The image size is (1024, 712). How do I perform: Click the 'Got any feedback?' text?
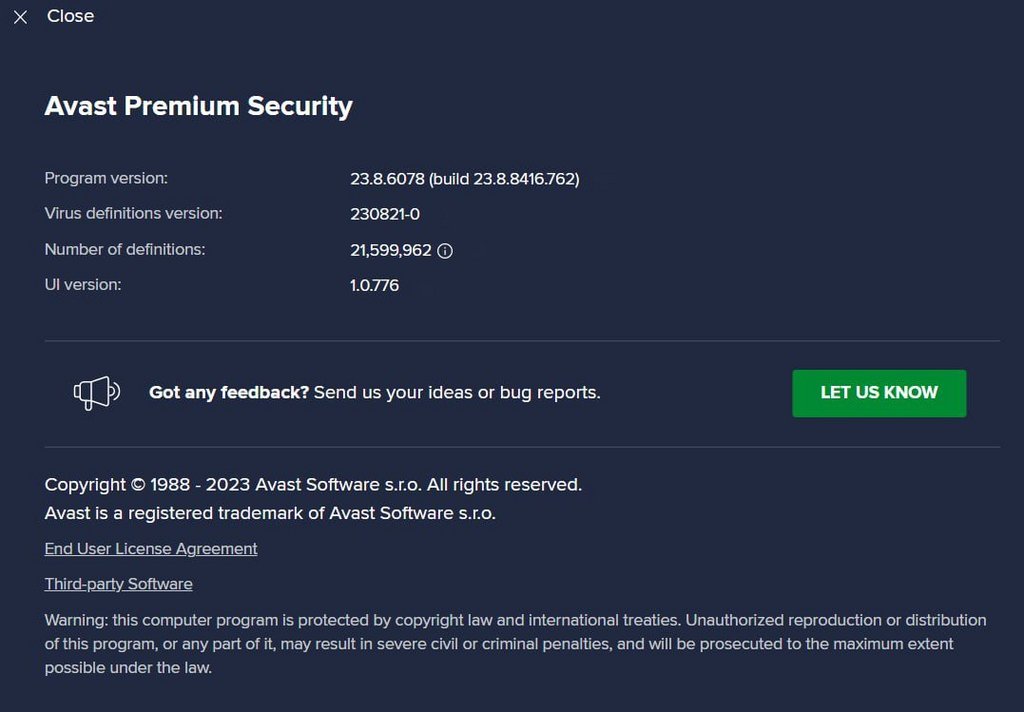229,392
